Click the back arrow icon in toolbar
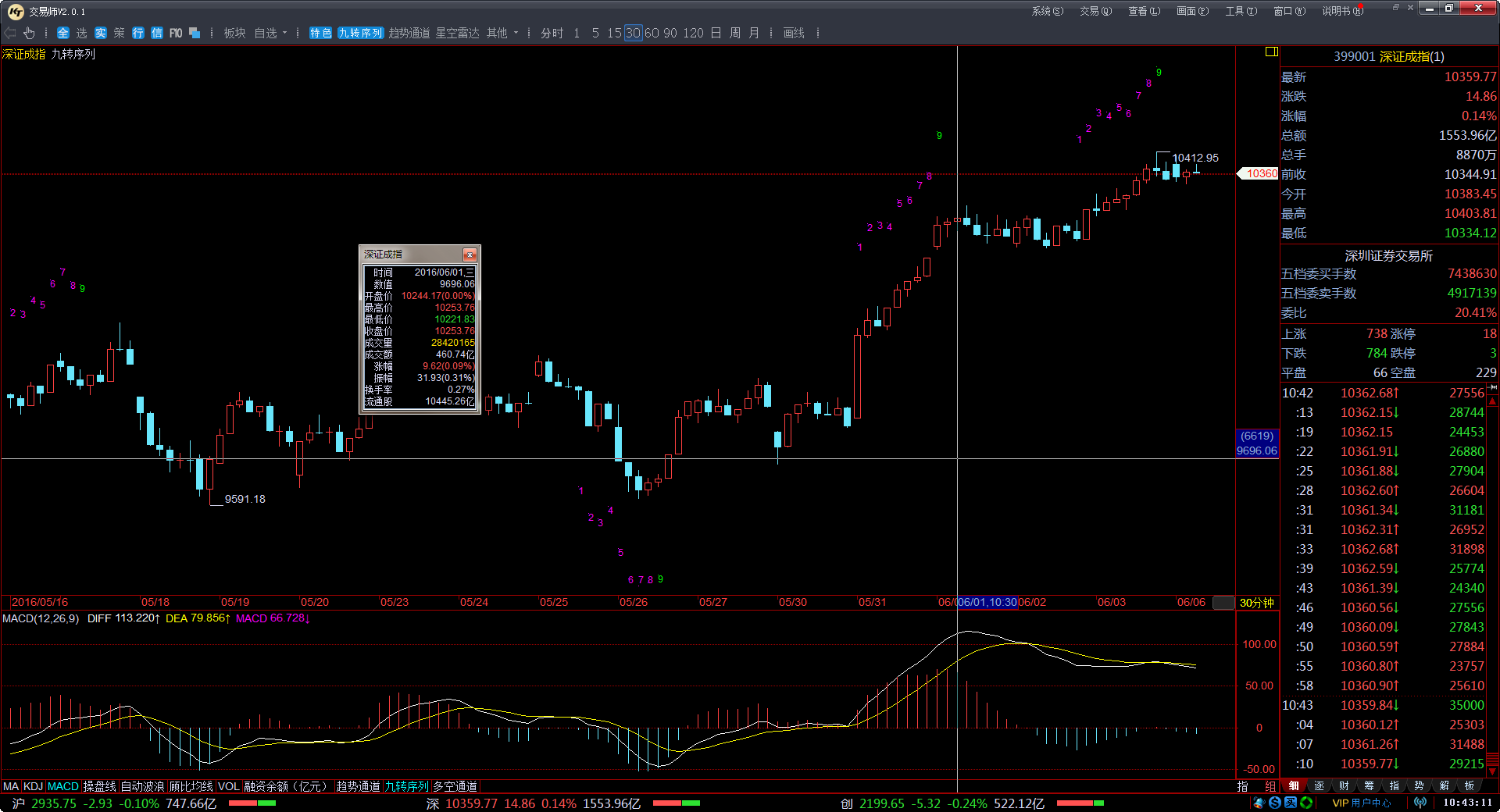 tap(10, 33)
